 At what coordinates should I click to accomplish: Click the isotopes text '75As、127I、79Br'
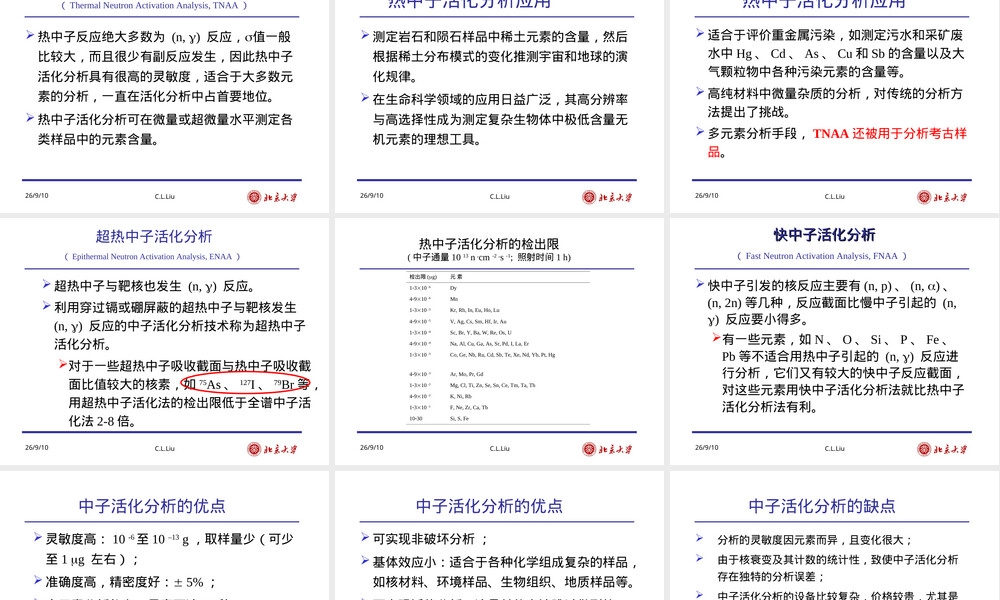point(246,384)
